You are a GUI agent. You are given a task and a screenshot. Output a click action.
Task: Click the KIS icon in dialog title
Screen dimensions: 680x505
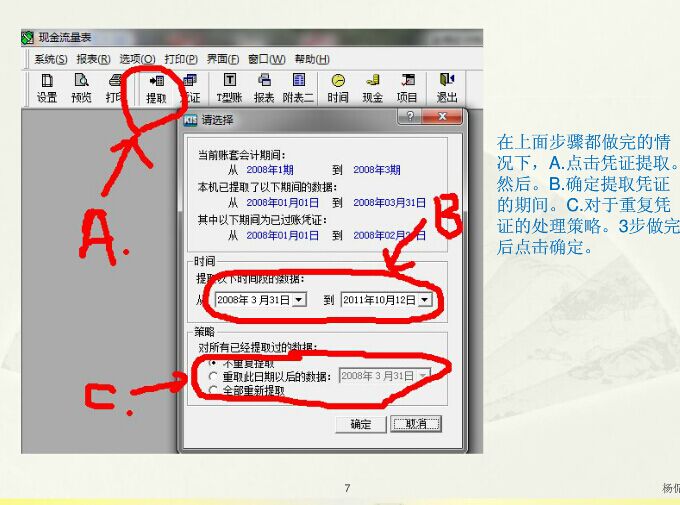[190, 120]
